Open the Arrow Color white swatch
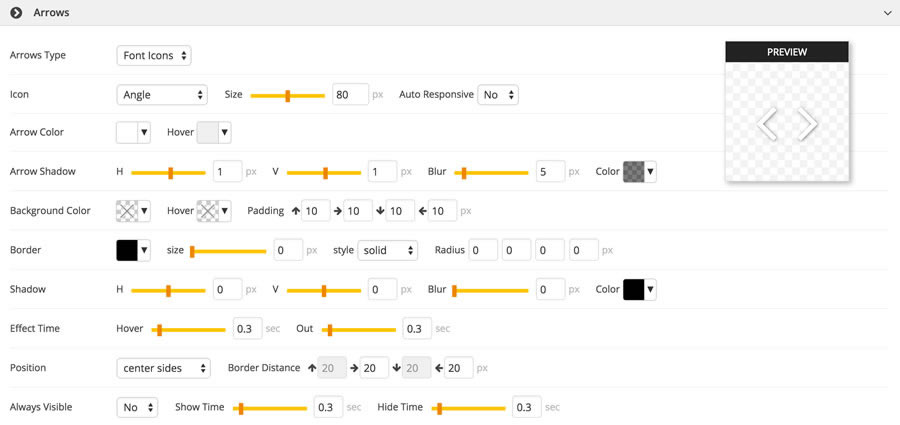900x425 pixels. click(133, 132)
